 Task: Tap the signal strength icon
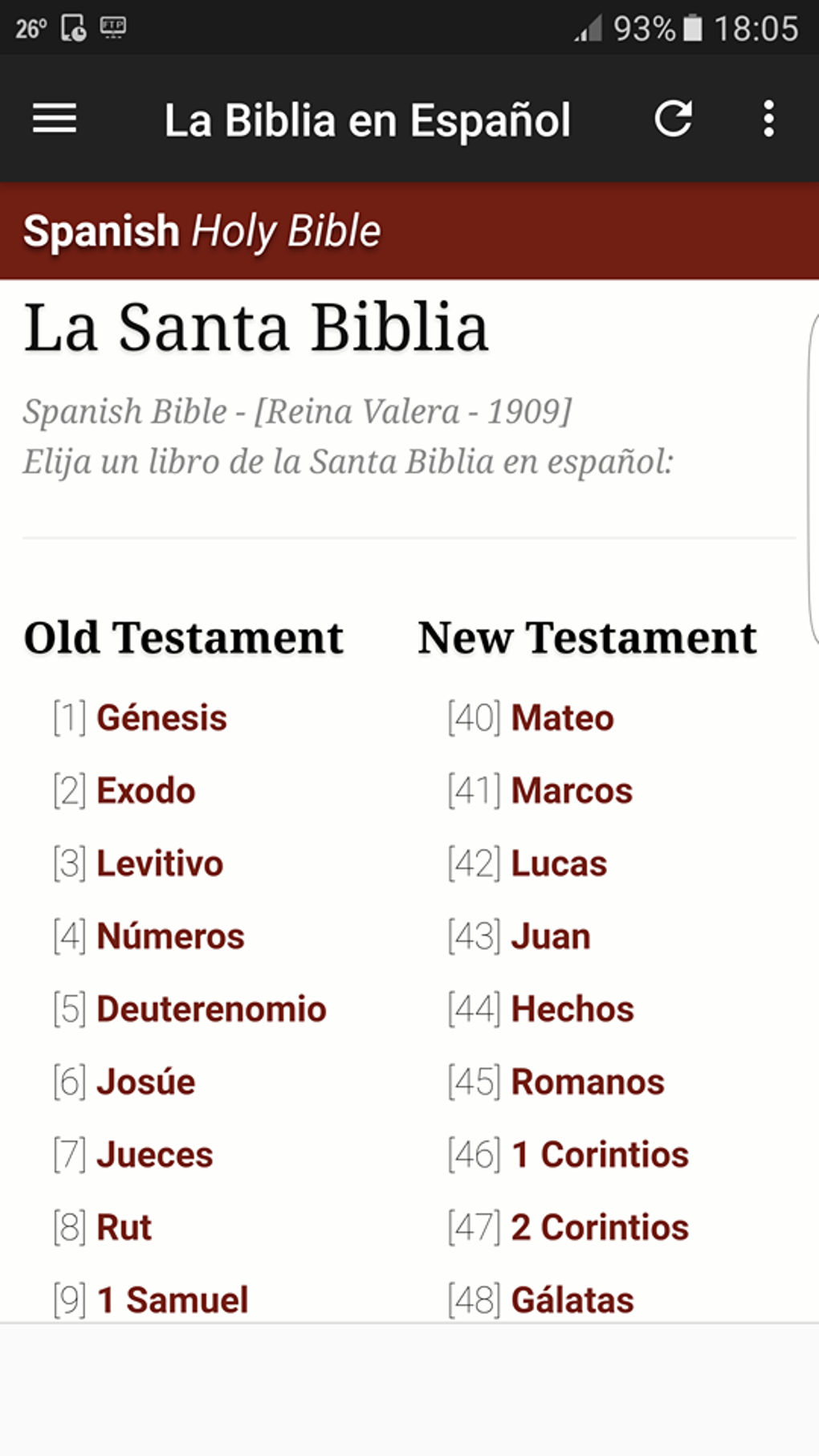coord(589,30)
